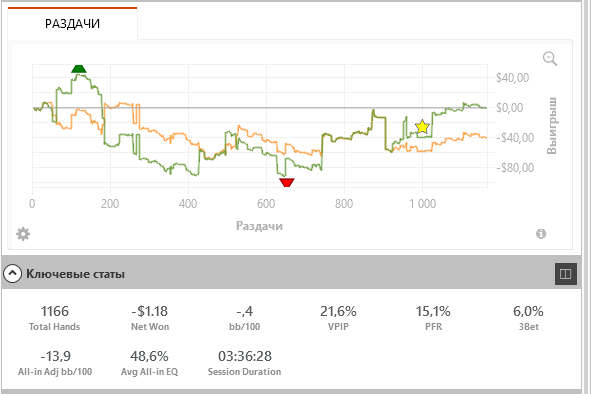Click the Net Won -$1.18 stat

[x=150, y=318]
